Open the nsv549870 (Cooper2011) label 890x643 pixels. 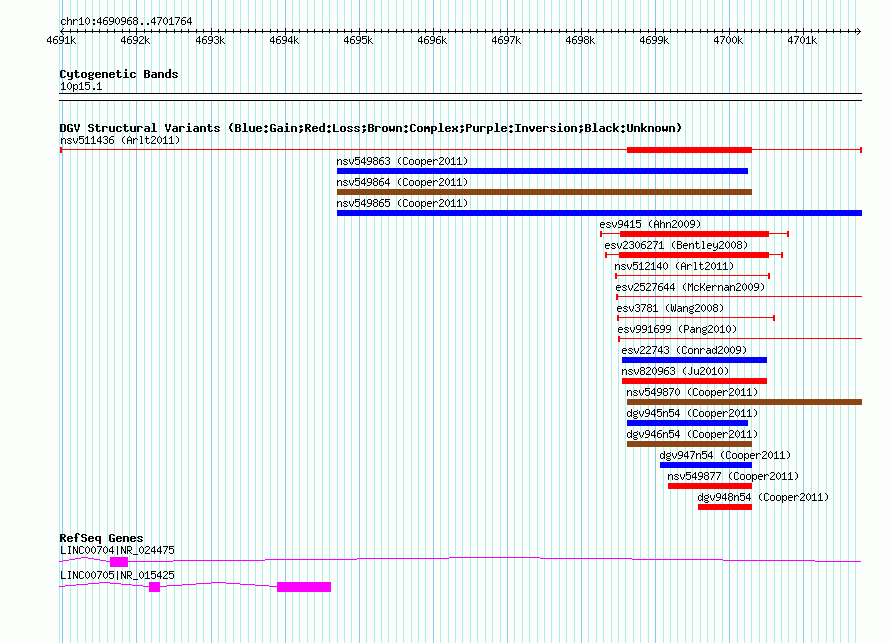692,392
